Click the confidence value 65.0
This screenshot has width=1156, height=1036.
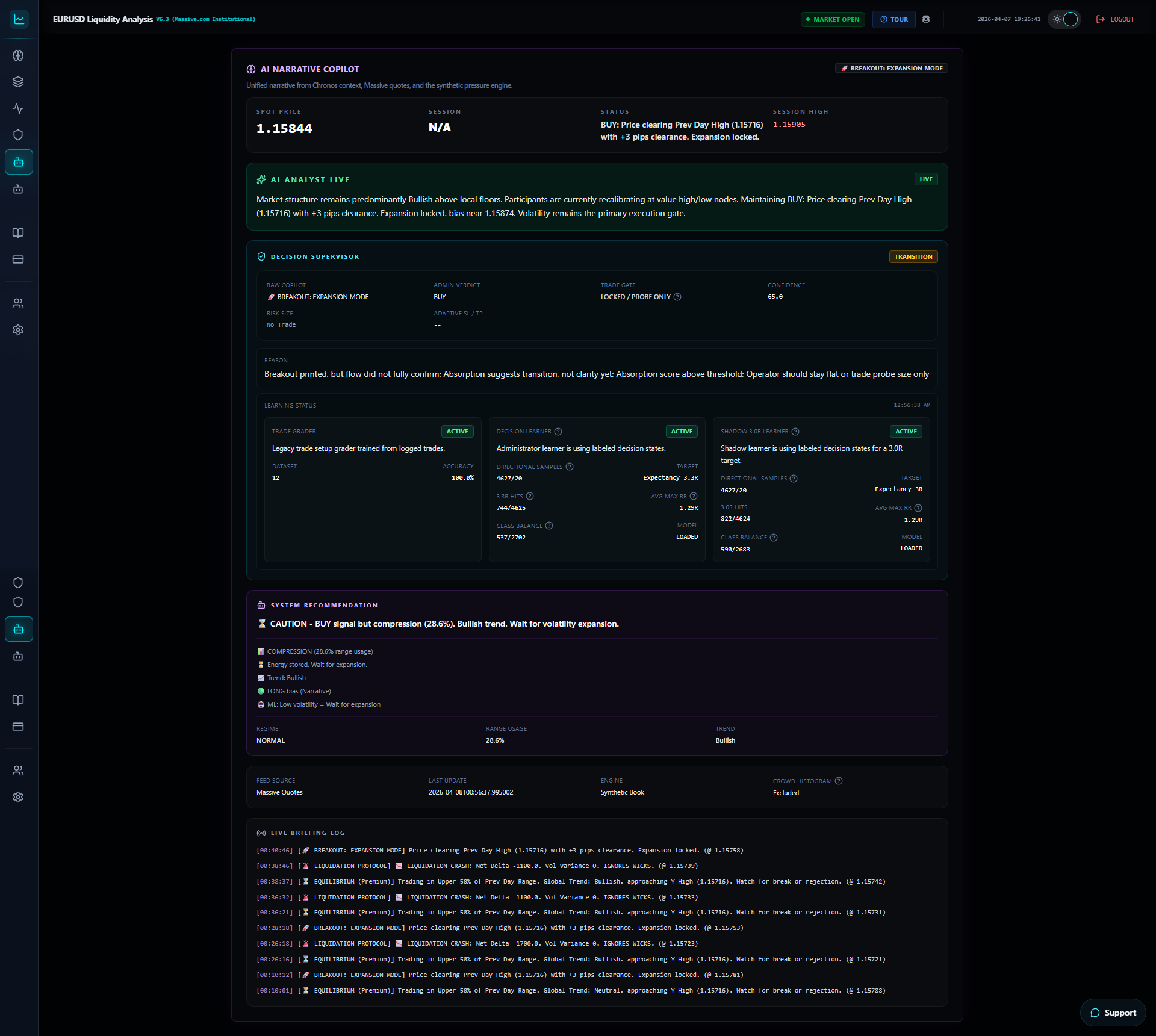coord(775,297)
